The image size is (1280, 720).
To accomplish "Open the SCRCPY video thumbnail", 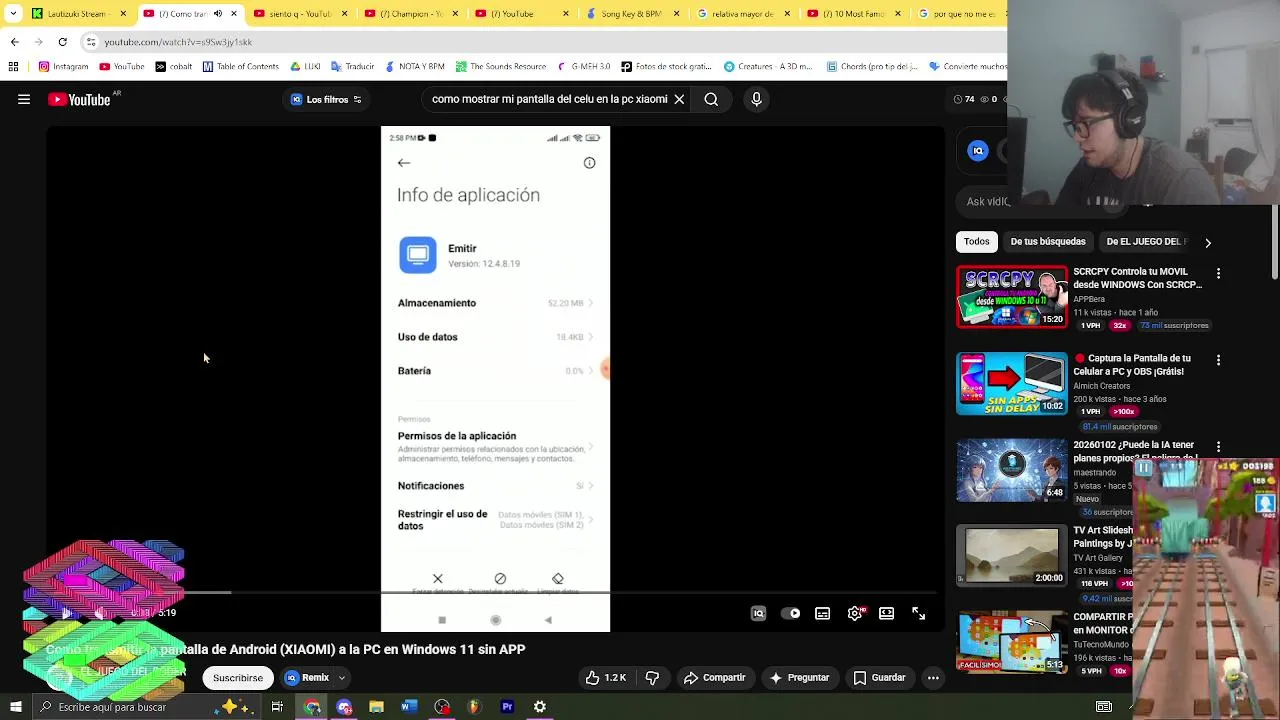I will 1012,297.
